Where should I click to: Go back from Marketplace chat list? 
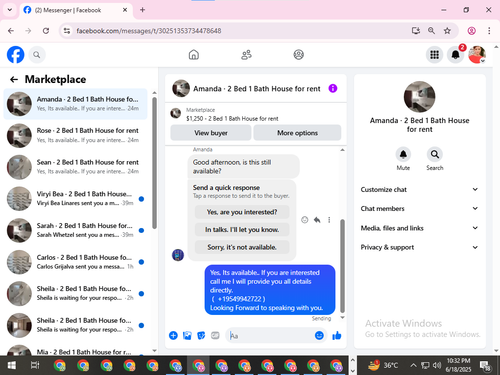[14, 79]
